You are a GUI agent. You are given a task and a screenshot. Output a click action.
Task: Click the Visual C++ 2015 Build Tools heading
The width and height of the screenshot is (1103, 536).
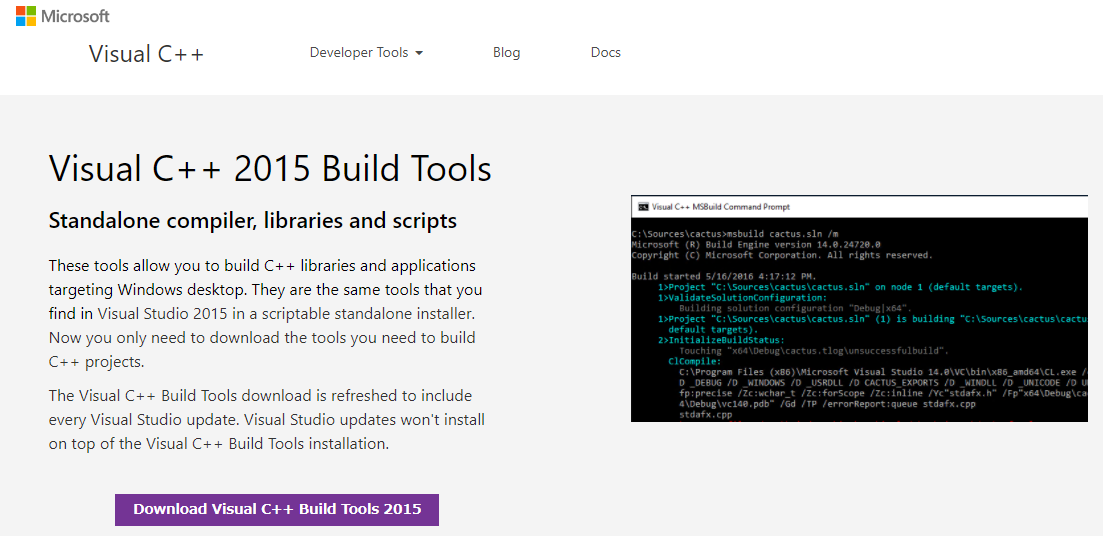tap(270, 169)
